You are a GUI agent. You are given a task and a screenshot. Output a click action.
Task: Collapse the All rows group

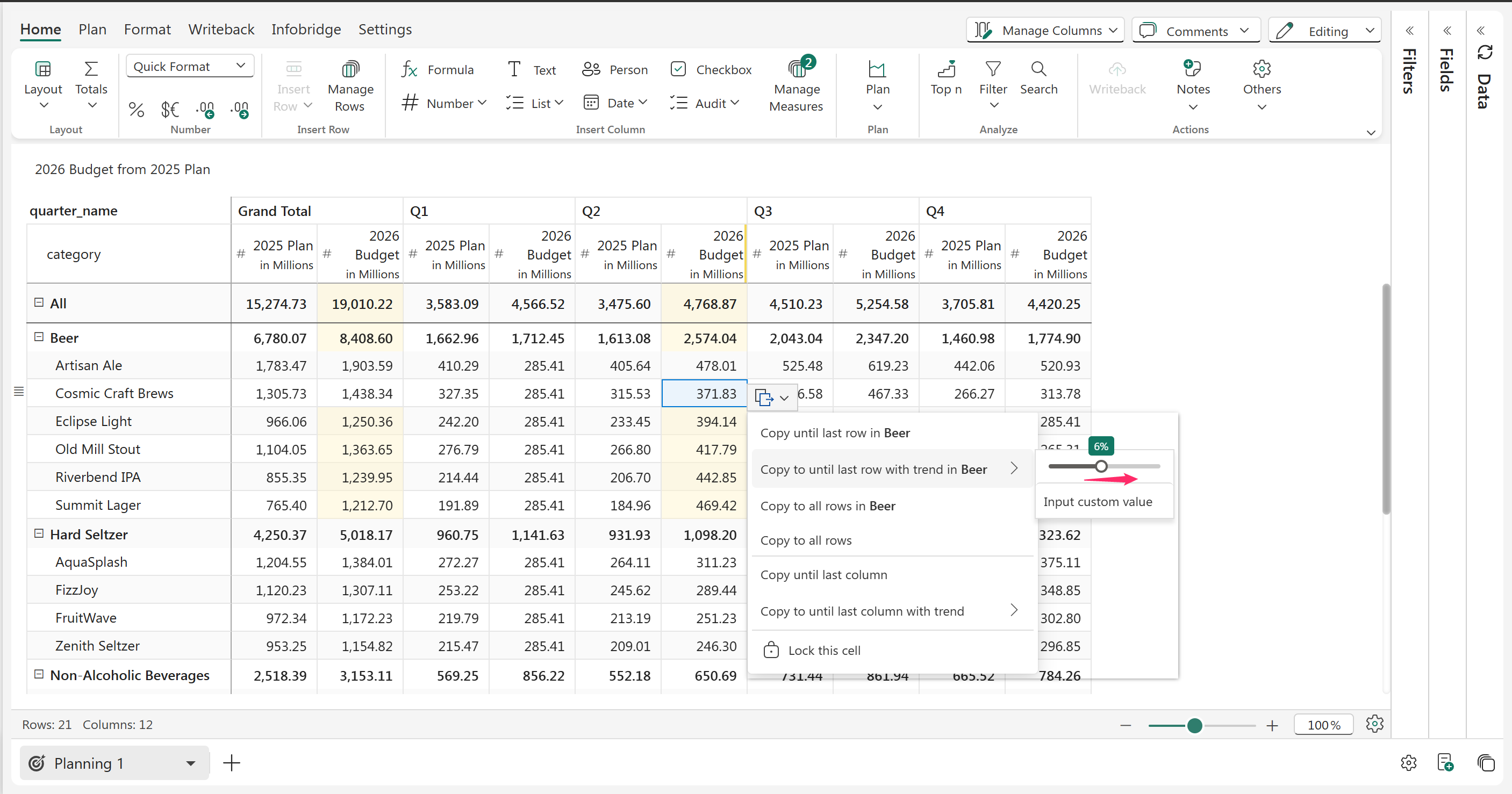(39, 303)
